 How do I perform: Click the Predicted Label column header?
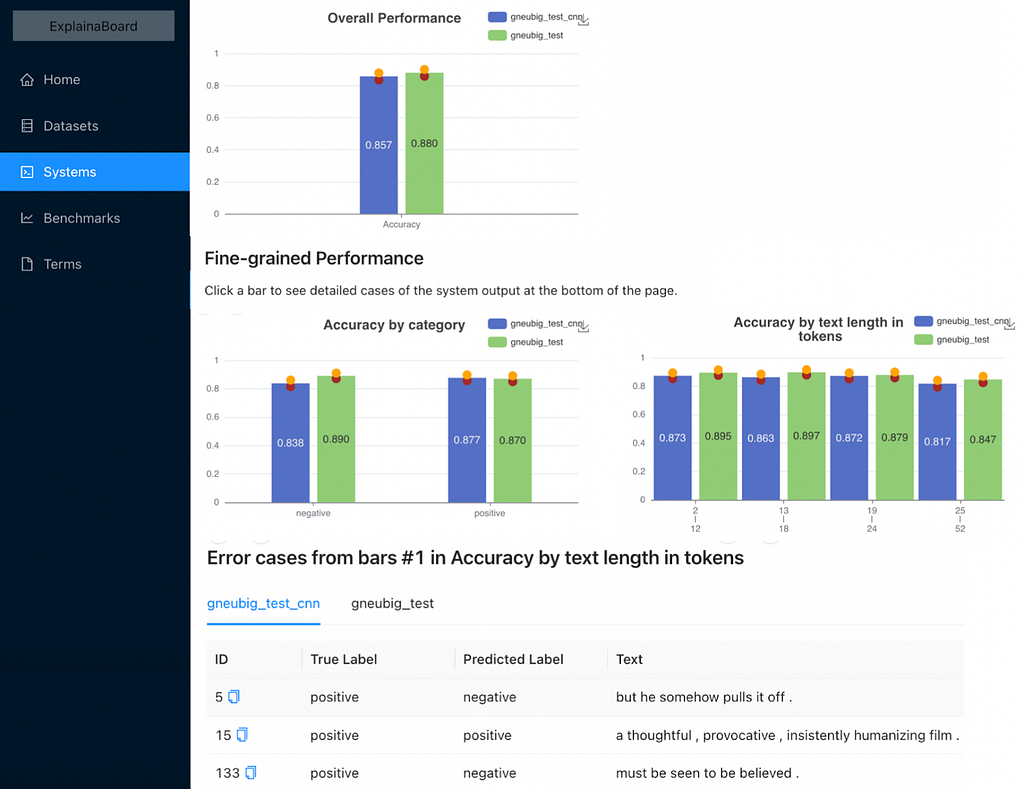point(531,659)
